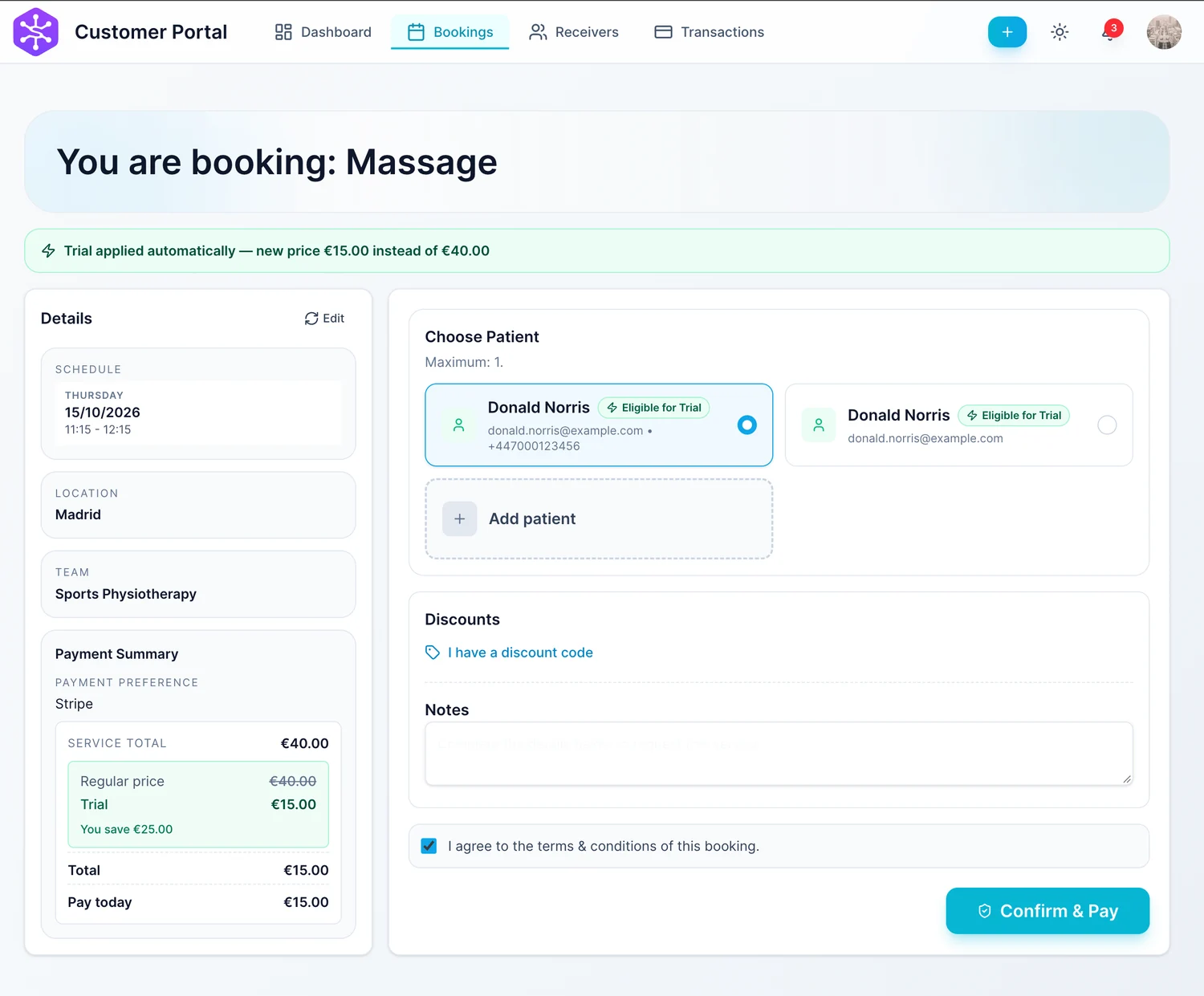Click the You save €25.00 text

coord(127,829)
